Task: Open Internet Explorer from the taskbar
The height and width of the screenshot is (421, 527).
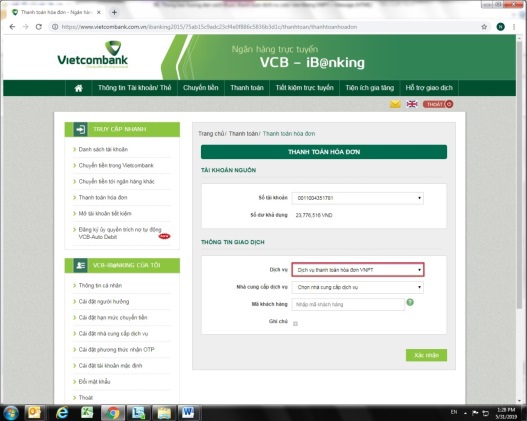Action: point(62,413)
